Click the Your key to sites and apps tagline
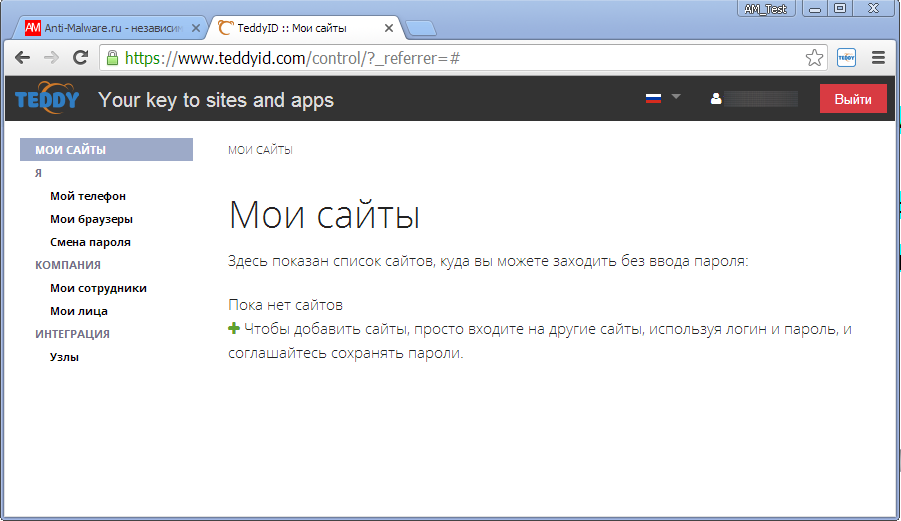901x521 pixels. (x=216, y=100)
